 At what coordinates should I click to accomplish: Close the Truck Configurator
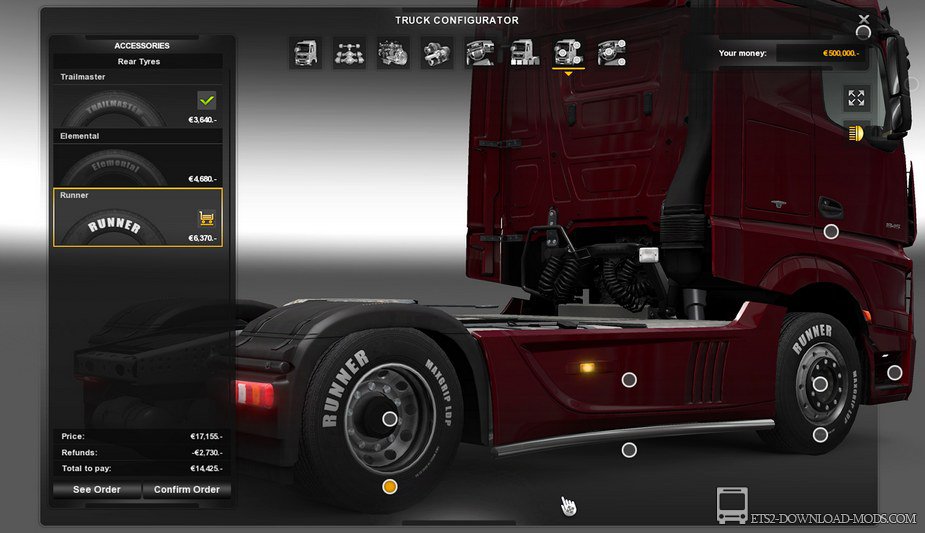864,19
